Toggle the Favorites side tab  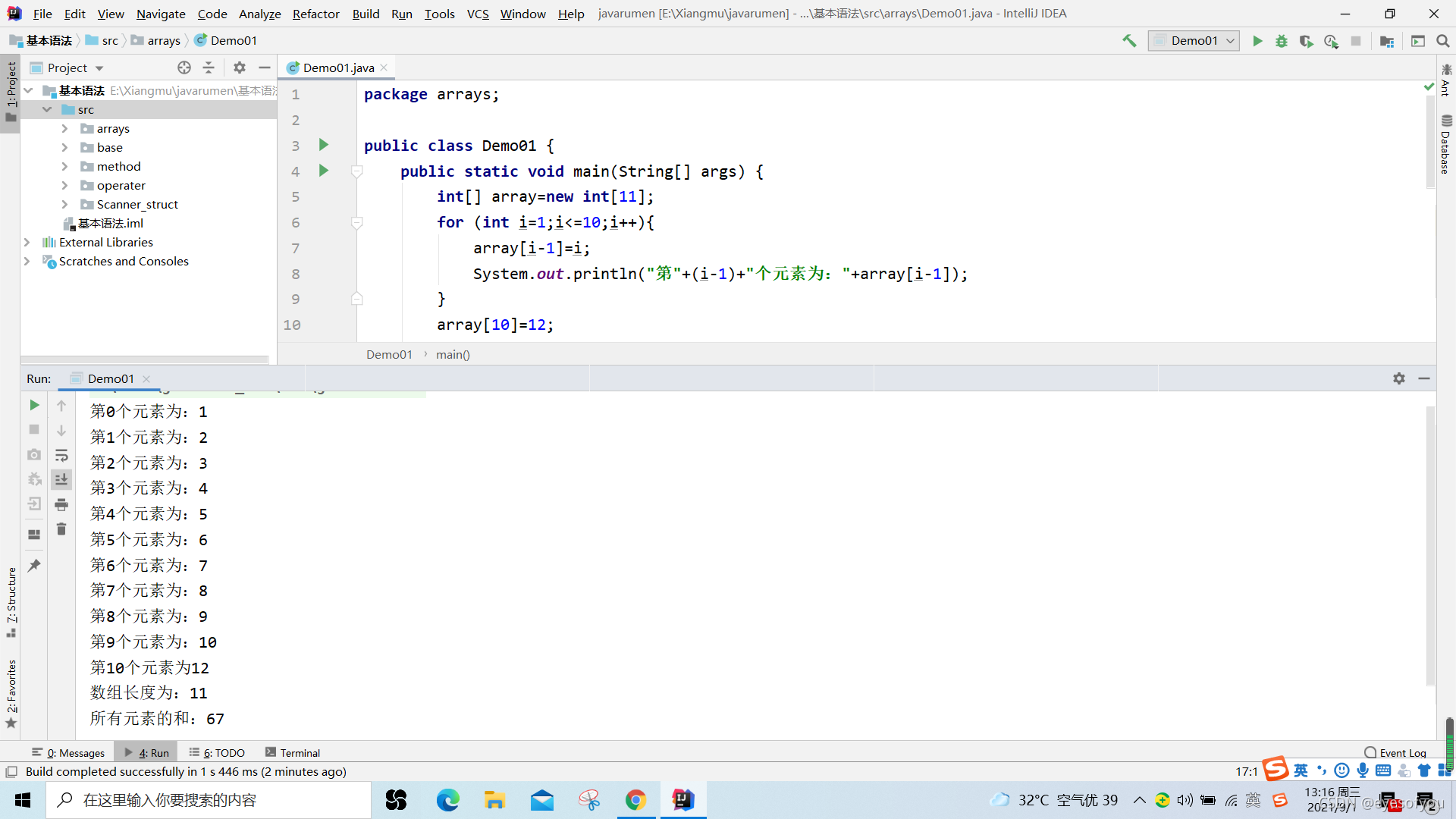(x=11, y=693)
